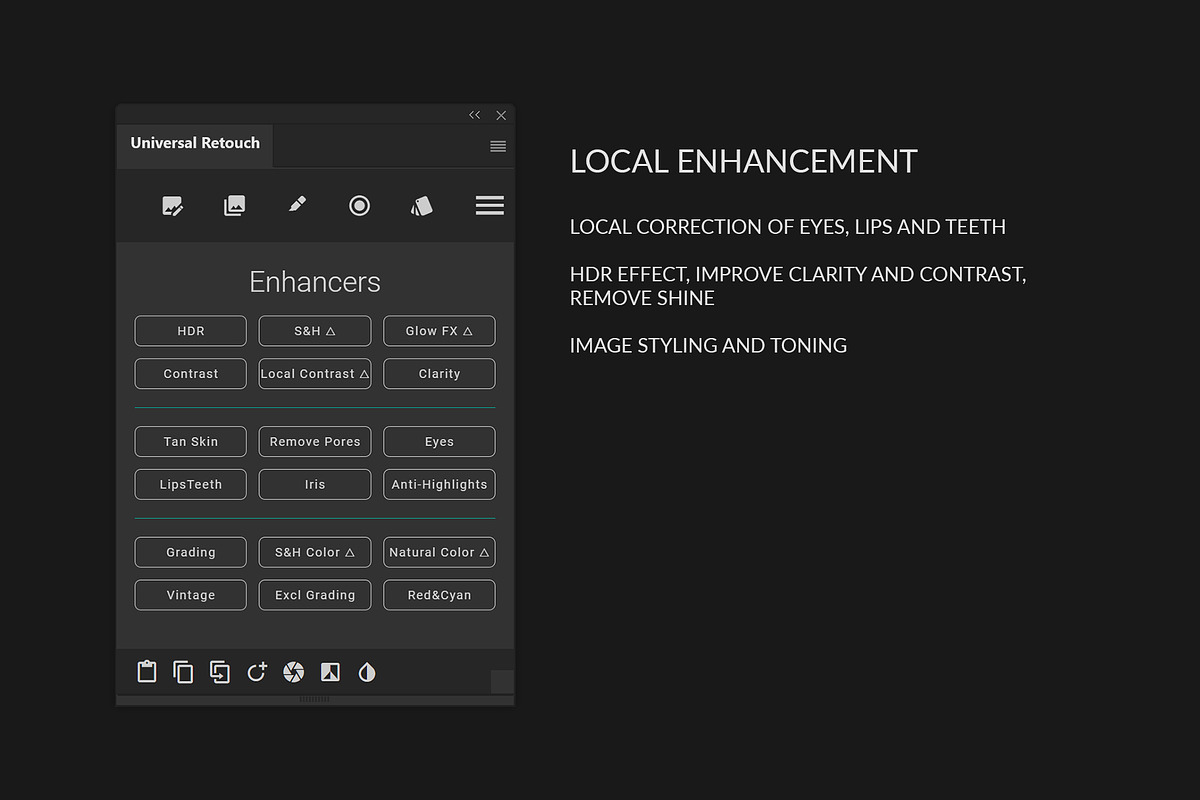Viewport: 1200px width, 800px height.
Task: Collapse the panel with double-chevron
Action: [x=475, y=115]
